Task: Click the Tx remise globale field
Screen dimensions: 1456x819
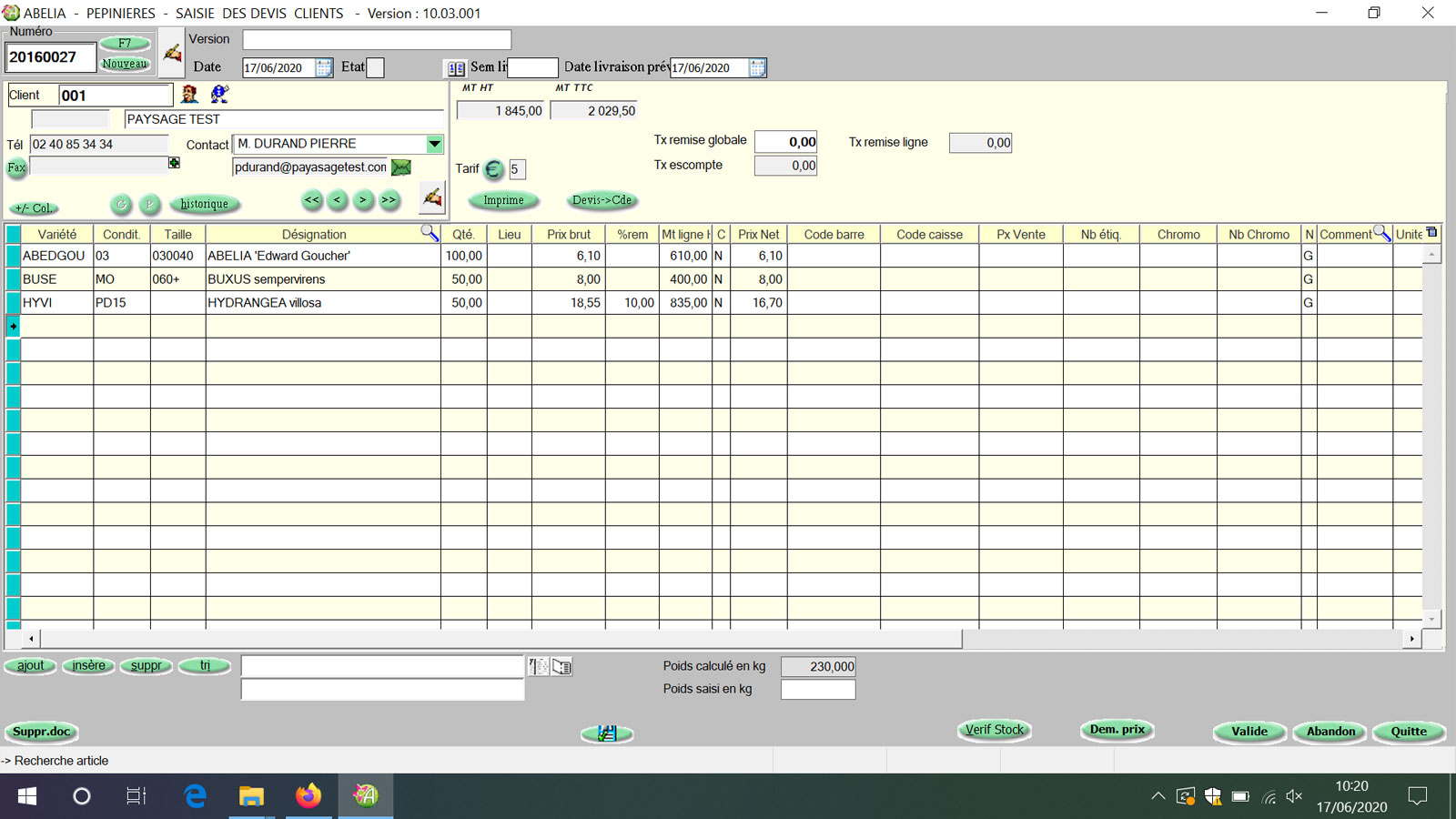Action: [x=786, y=142]
